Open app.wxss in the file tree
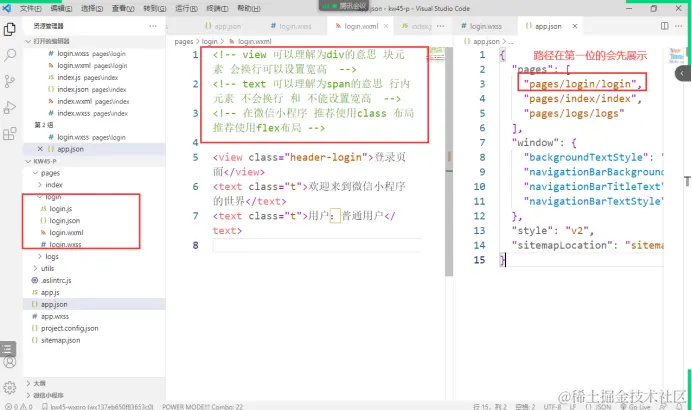This screenshot has height=410, width=692. coord(94,316)
